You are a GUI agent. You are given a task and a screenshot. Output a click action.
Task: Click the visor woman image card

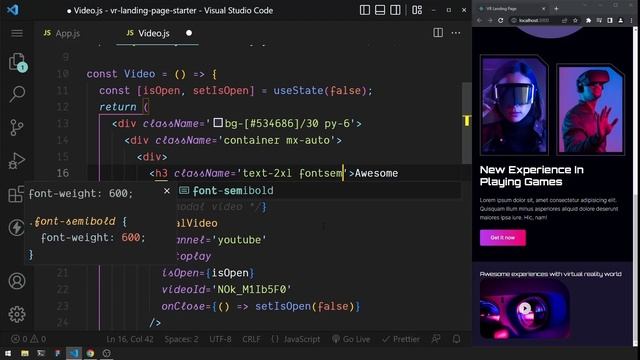click(x=514, y=105)
